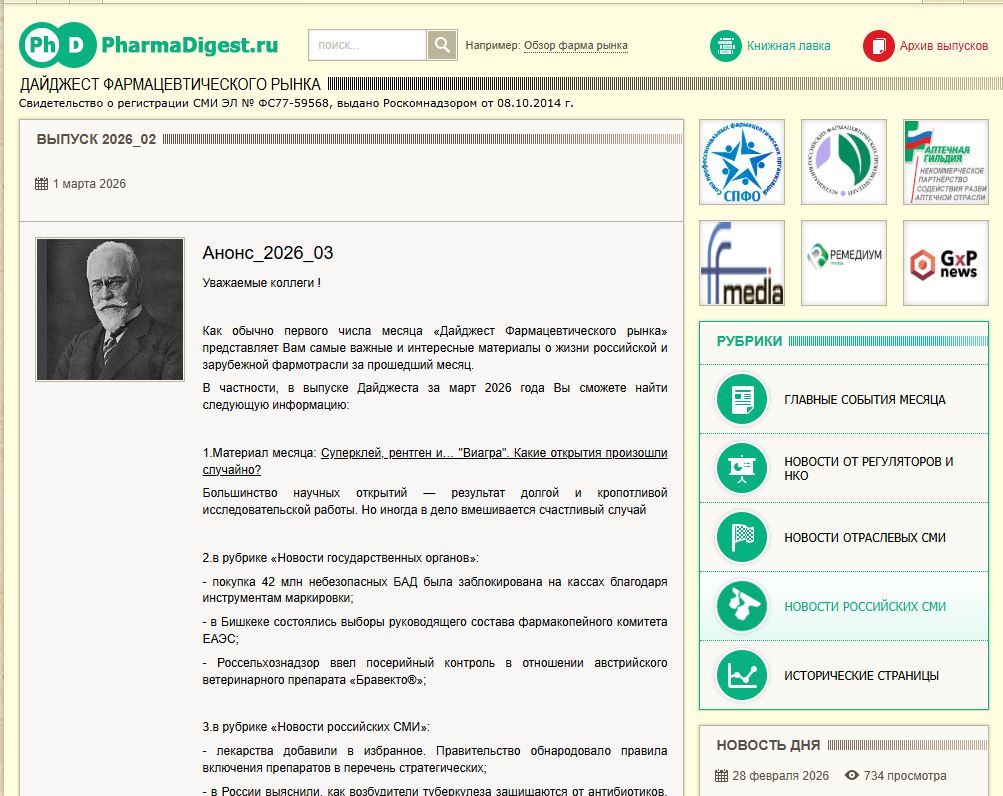
Task: Open the Аптечная гильдия logo
Action: 944,162
